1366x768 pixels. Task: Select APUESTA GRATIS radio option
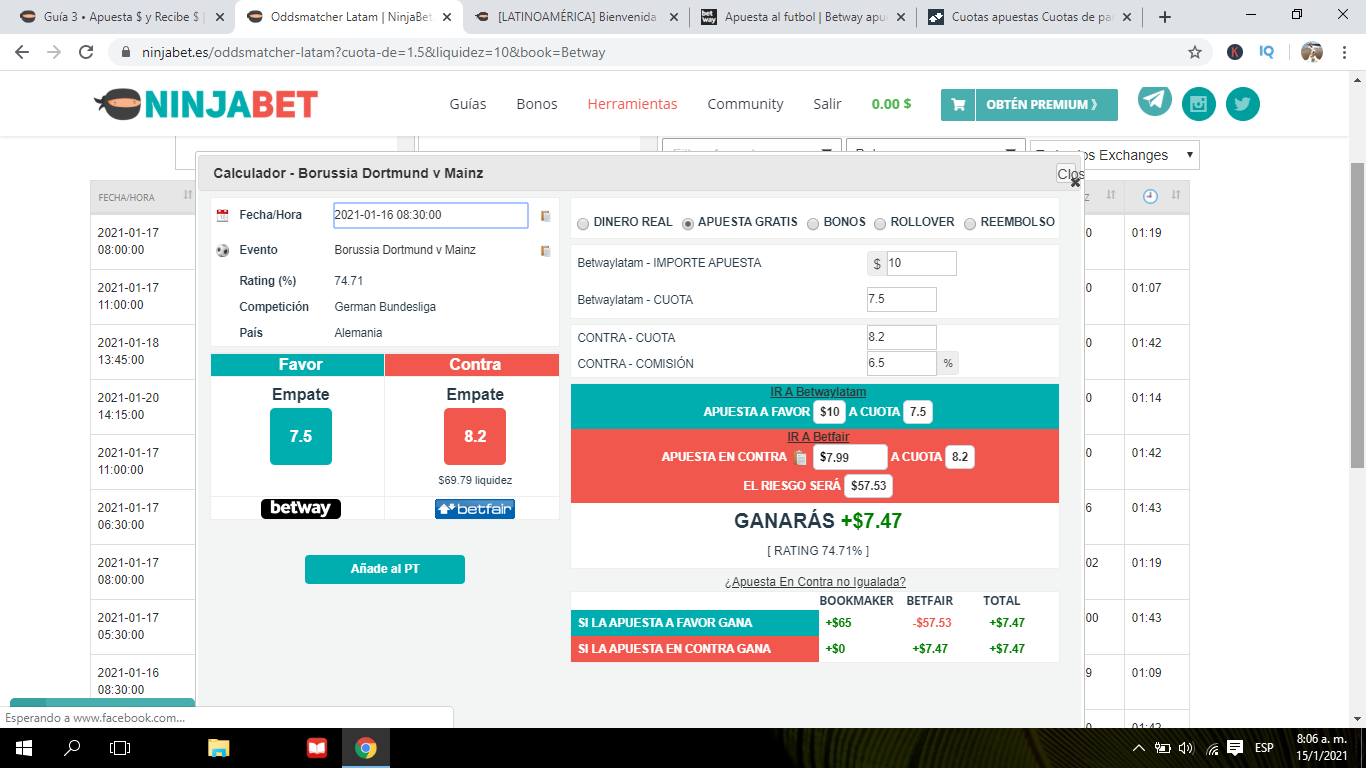pyautogui.click(x=688, y=223)
